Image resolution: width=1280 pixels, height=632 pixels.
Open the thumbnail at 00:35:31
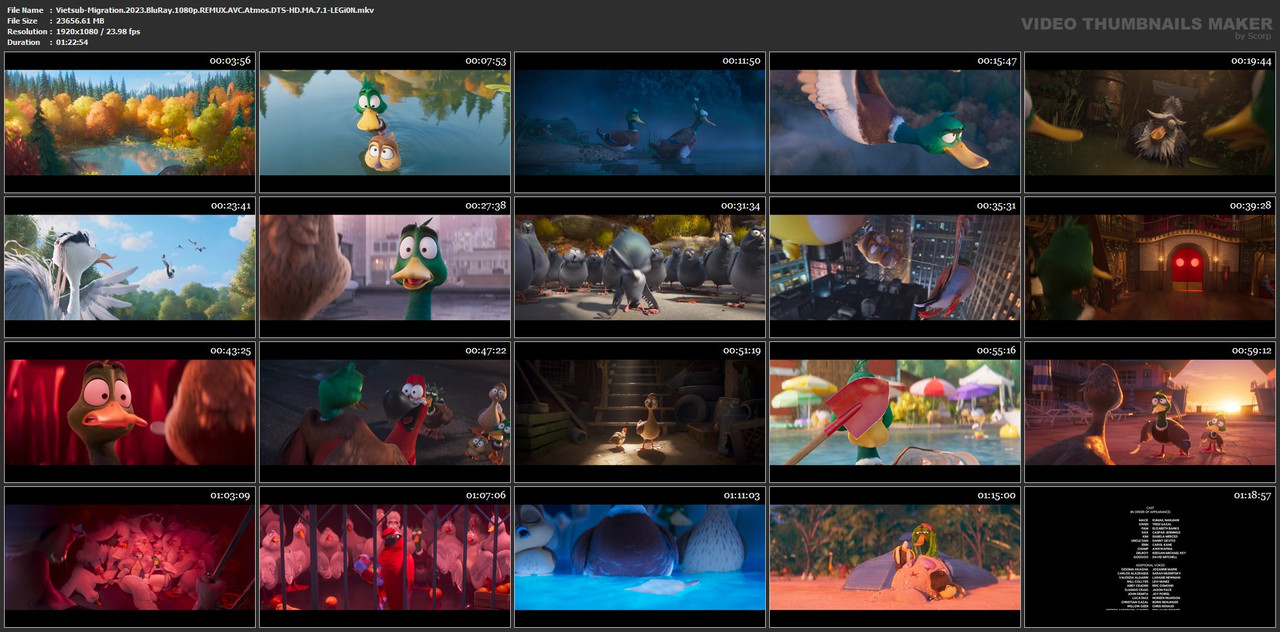895,267
